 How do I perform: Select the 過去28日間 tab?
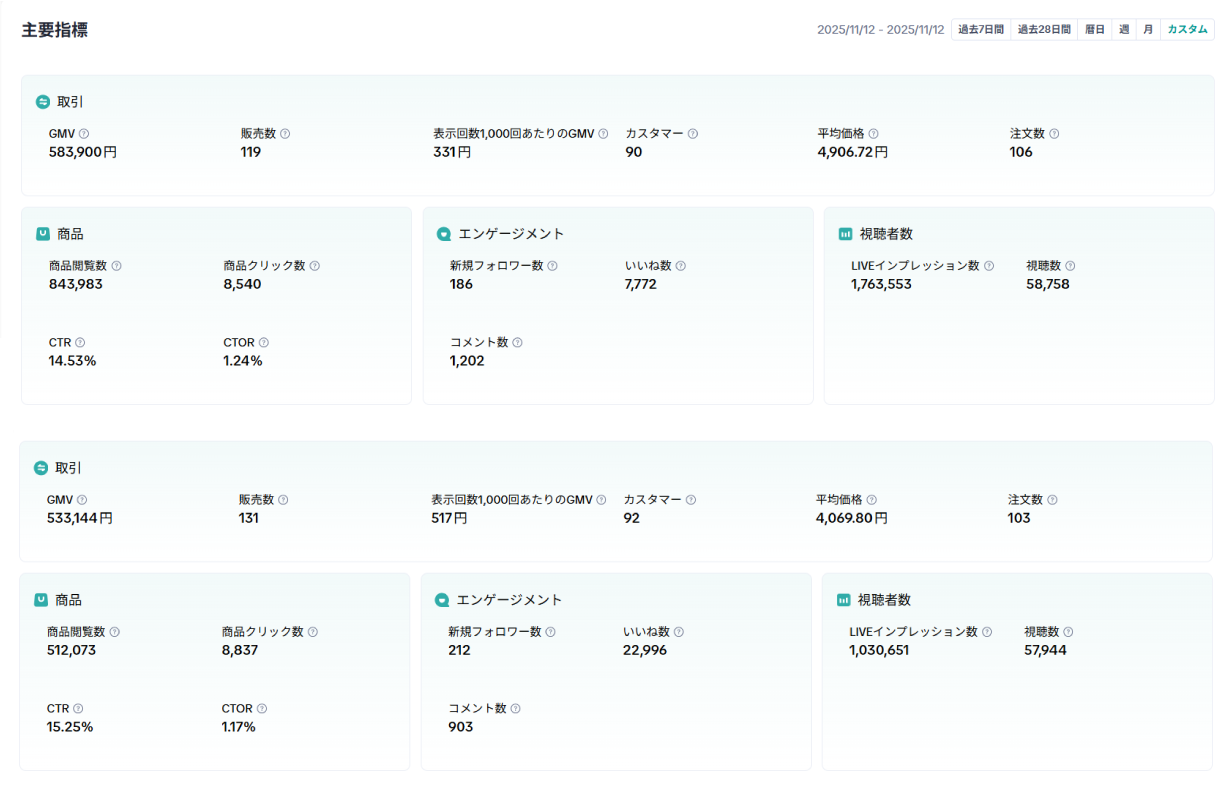(1044, 30)
